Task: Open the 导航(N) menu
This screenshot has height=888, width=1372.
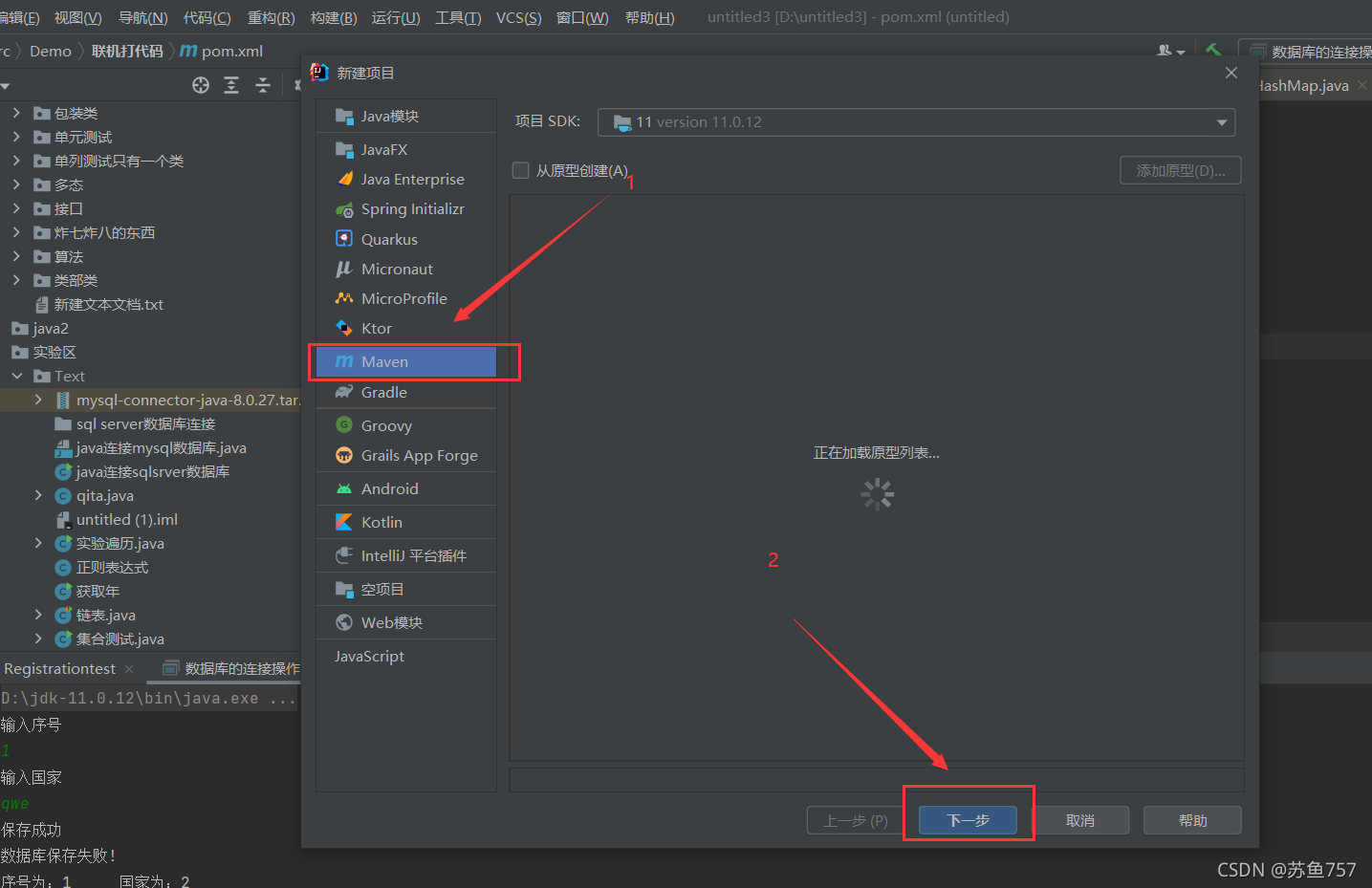Action: [142, 17]
